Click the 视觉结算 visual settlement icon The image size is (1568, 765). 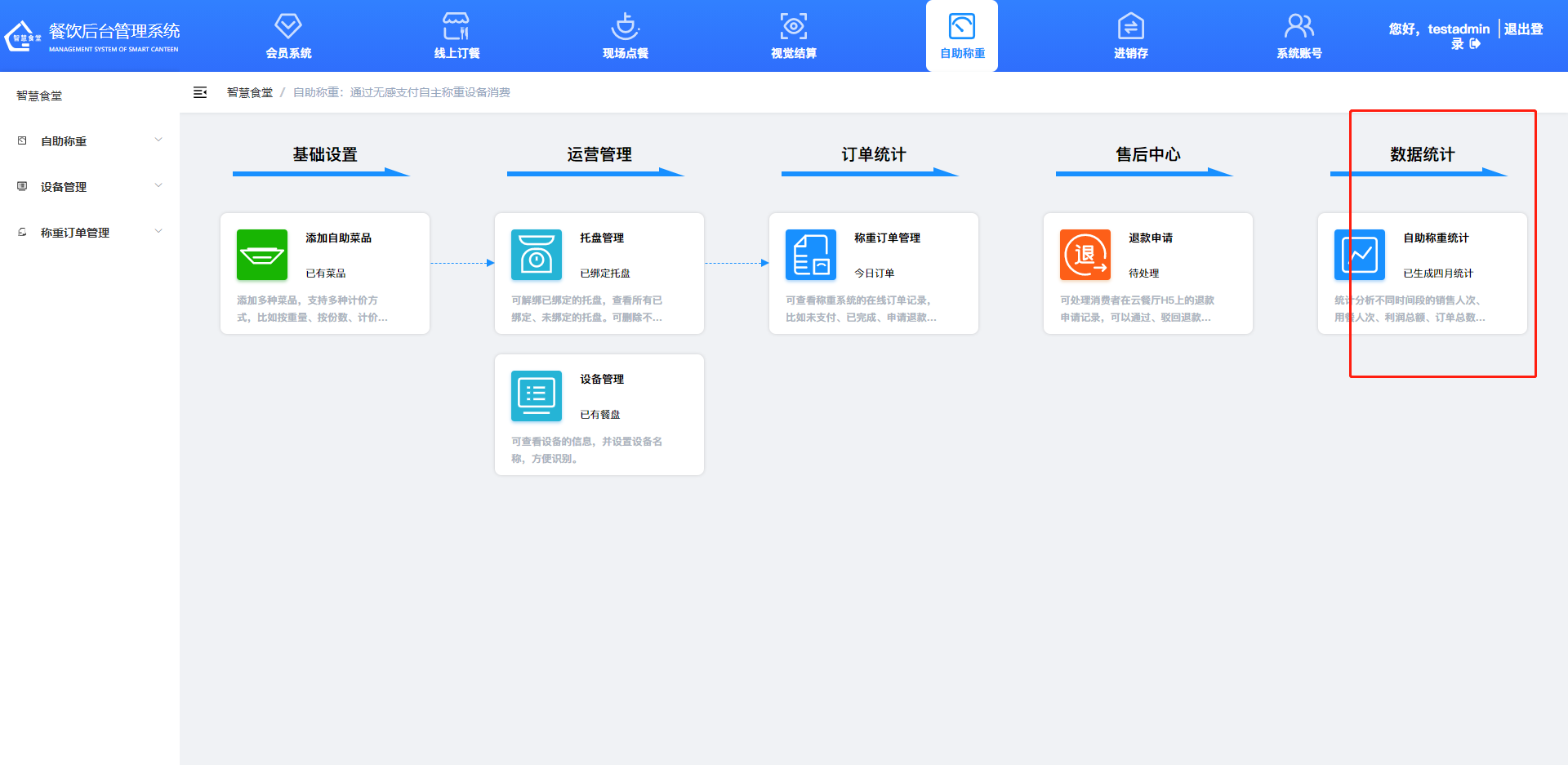tap(793, 36)
